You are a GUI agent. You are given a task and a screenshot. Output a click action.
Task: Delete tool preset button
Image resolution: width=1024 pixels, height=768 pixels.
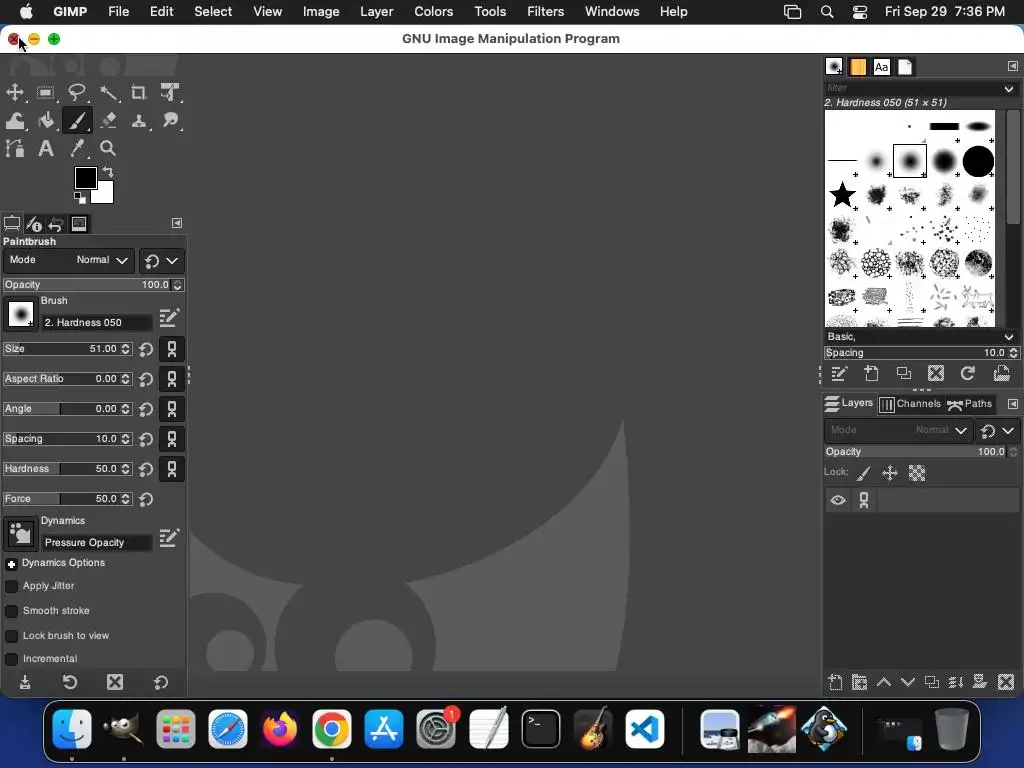115,682
